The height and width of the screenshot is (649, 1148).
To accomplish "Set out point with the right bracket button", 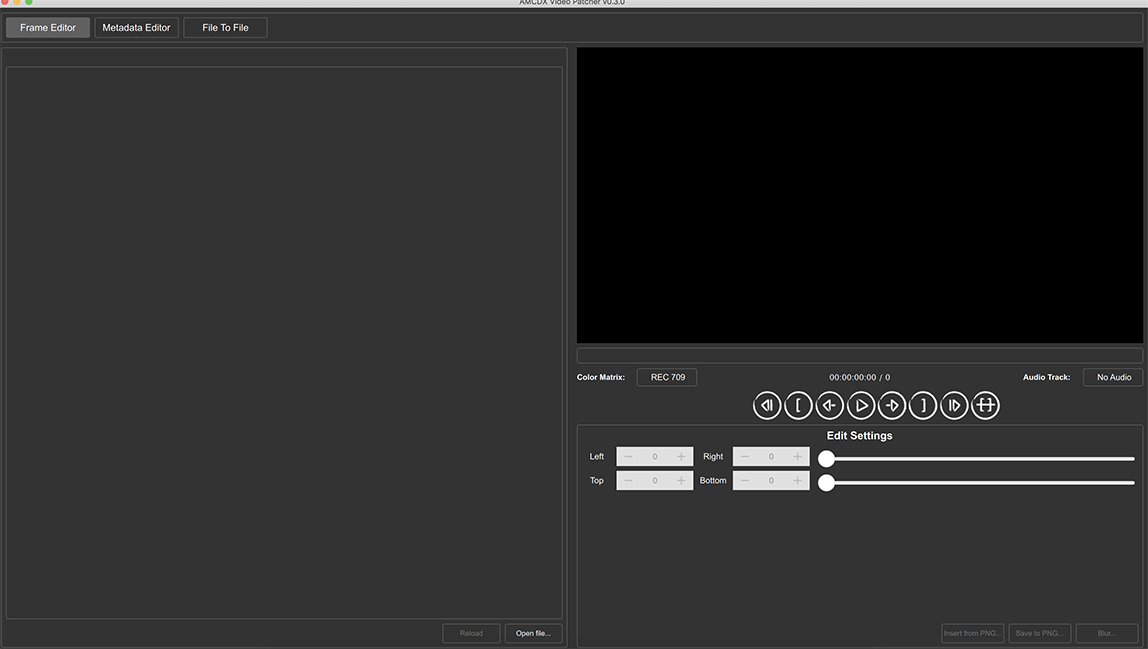I will (923, 405).
